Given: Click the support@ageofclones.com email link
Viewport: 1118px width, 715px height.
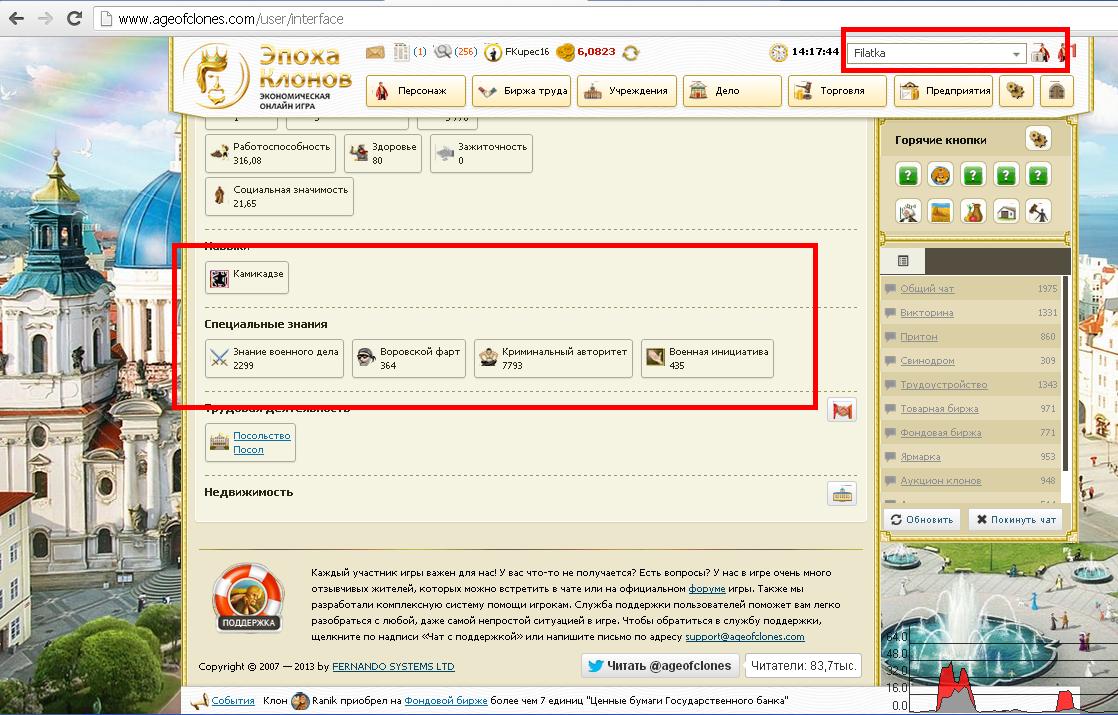Looking at the screenshot, I should coord(744,637).
